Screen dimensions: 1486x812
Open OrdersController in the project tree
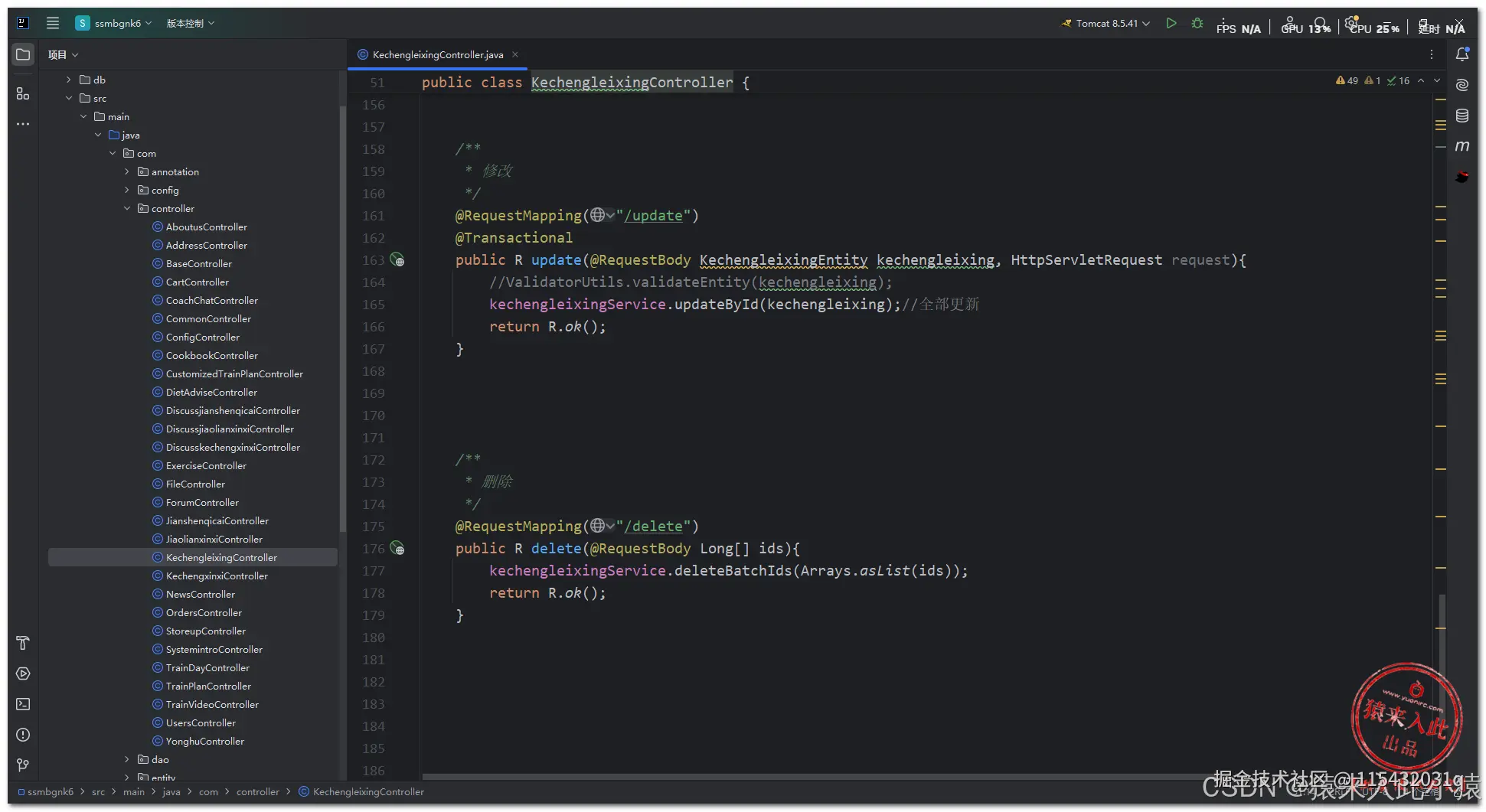[197, 612]
